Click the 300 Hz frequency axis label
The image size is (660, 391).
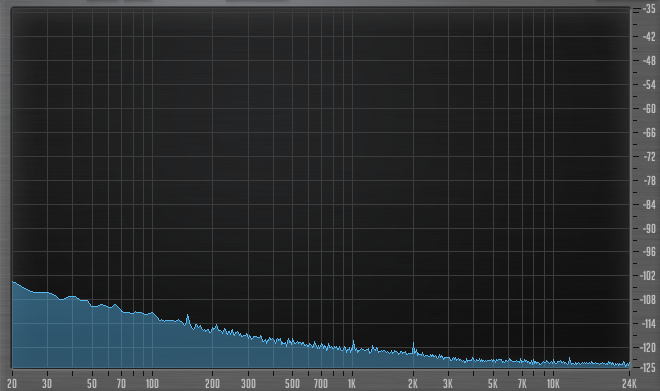point(248,383)
